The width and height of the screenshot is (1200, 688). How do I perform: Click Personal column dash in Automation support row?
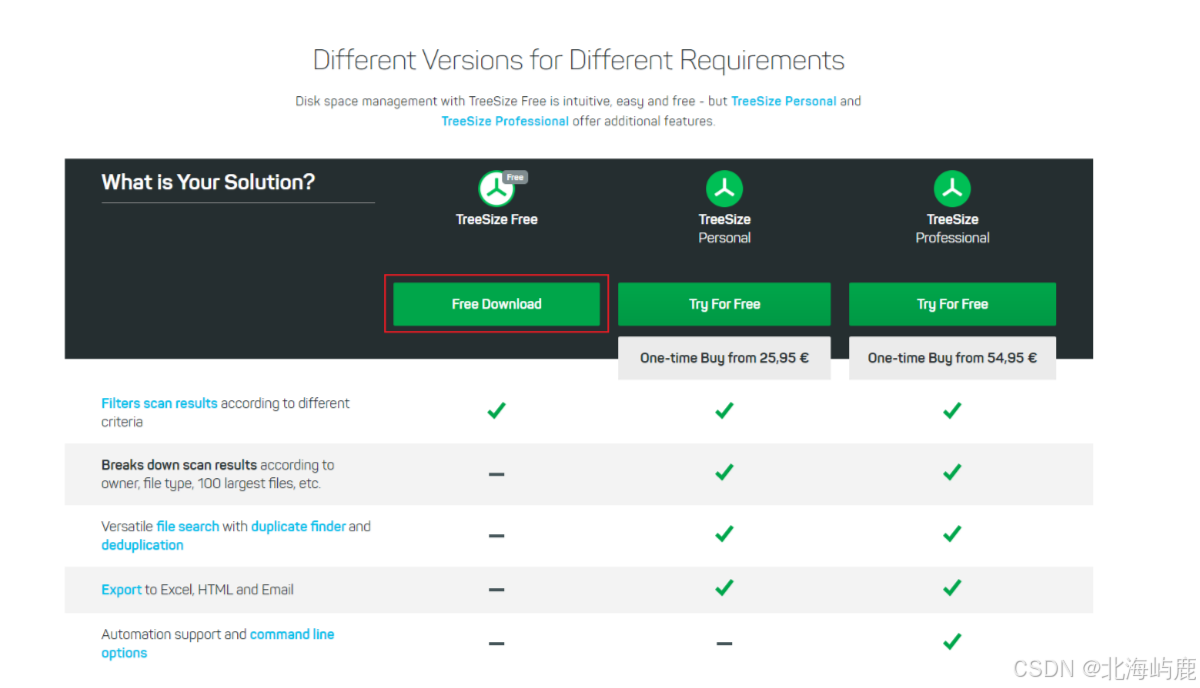click(x=724, y=644)
